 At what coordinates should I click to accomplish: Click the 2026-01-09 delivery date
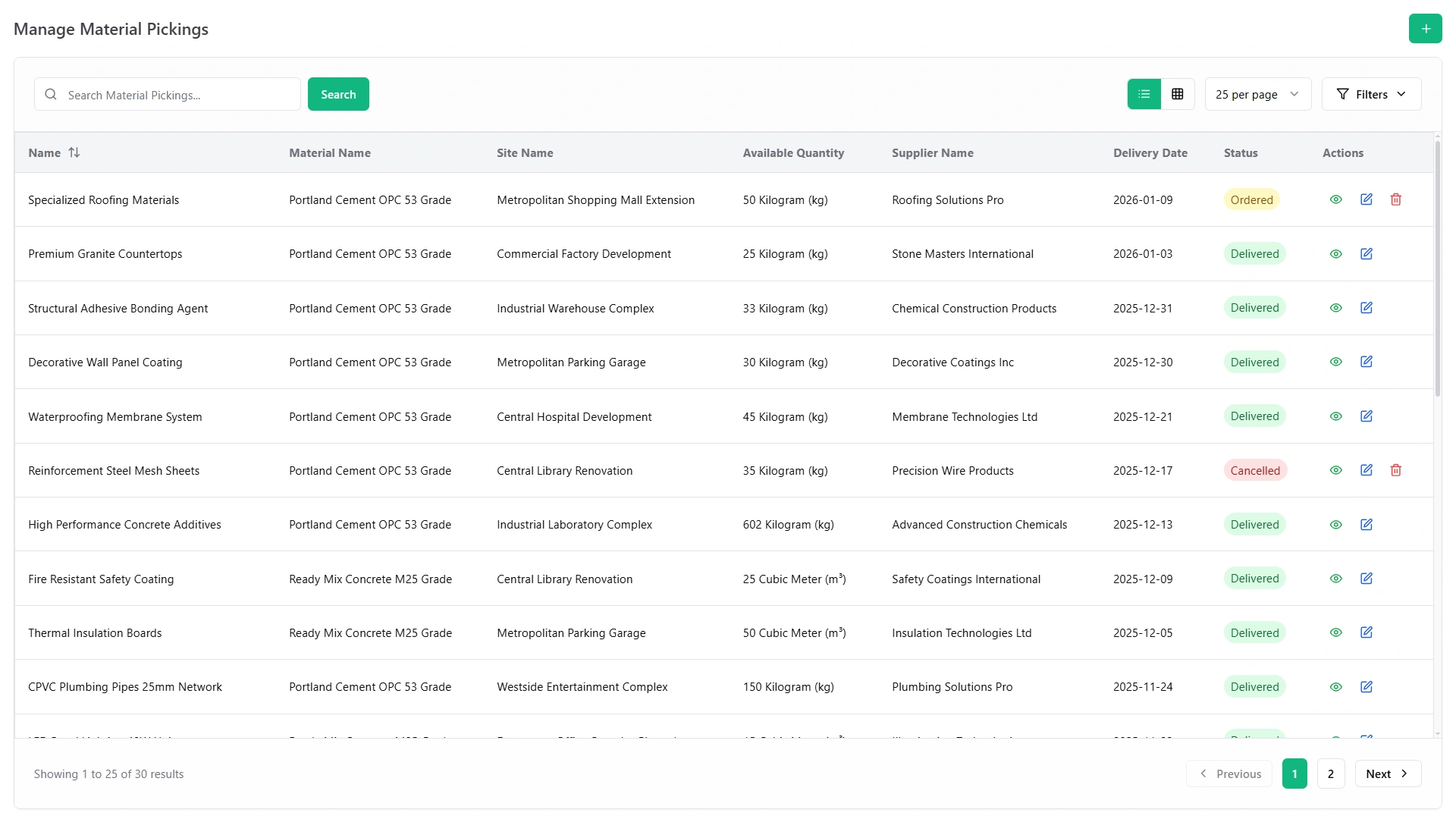(1142, 199)
